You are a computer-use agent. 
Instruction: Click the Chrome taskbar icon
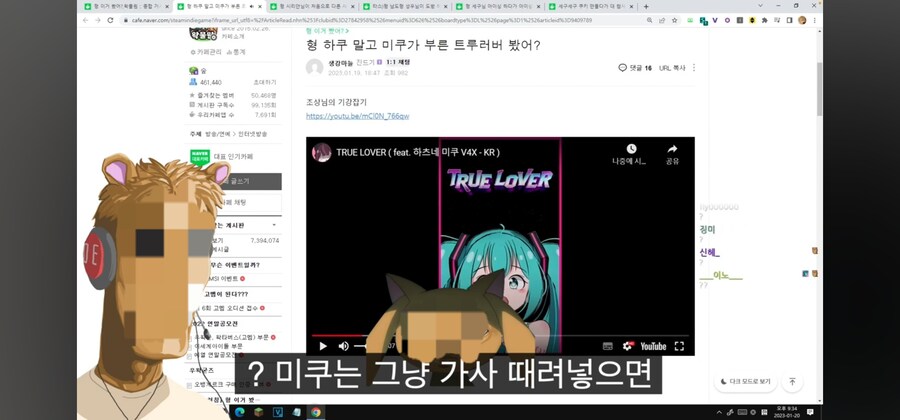point(316,412)
